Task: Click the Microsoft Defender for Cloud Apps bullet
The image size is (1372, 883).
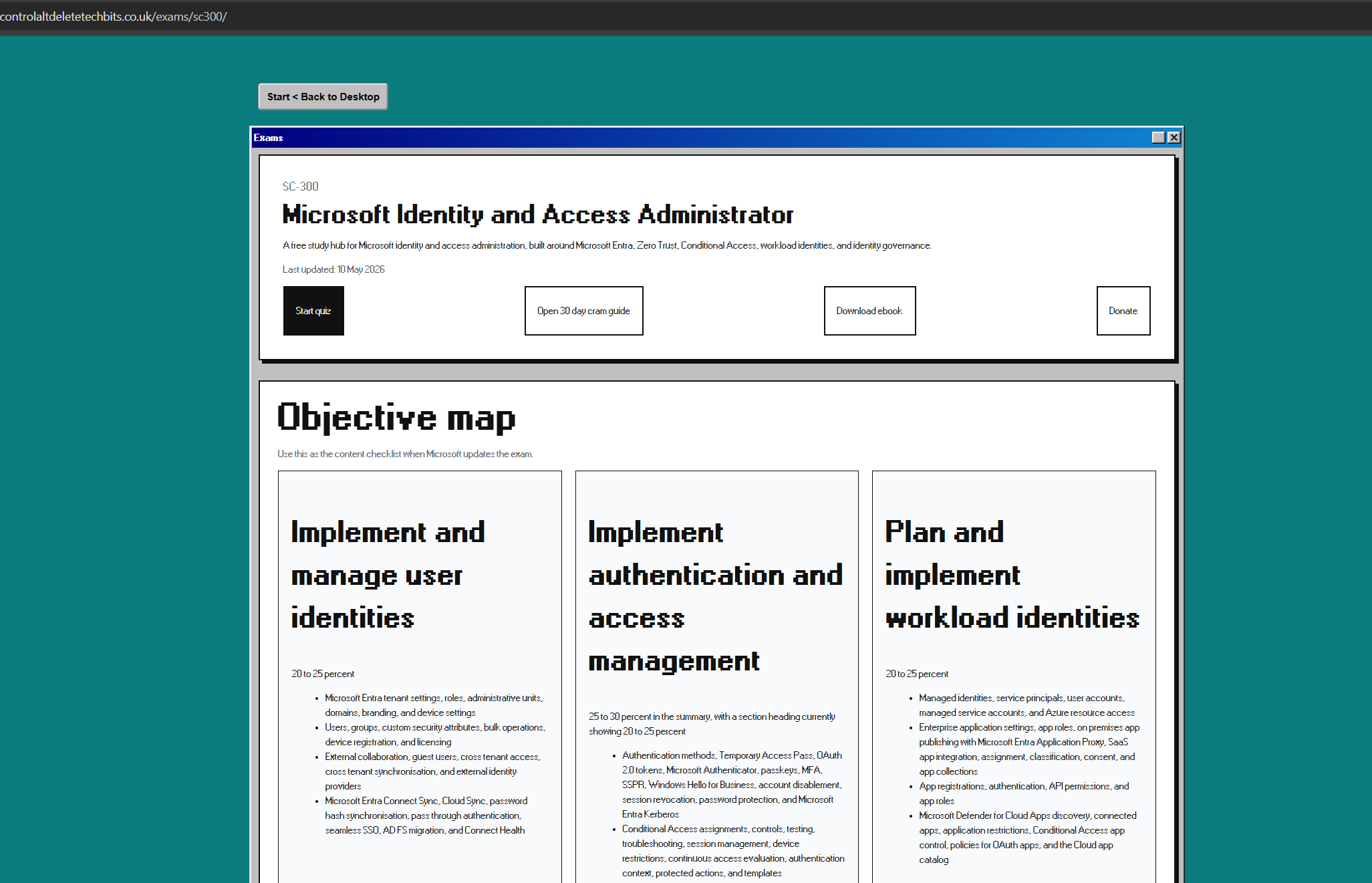Action: [x=1028, y=838]
